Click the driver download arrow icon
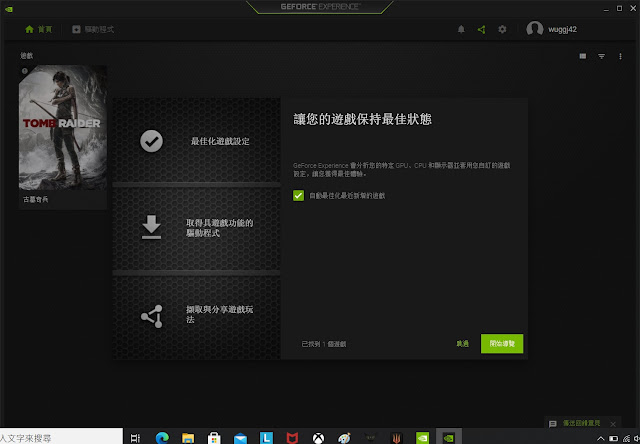This screenshot has height=444, width=640. [151, 227]
